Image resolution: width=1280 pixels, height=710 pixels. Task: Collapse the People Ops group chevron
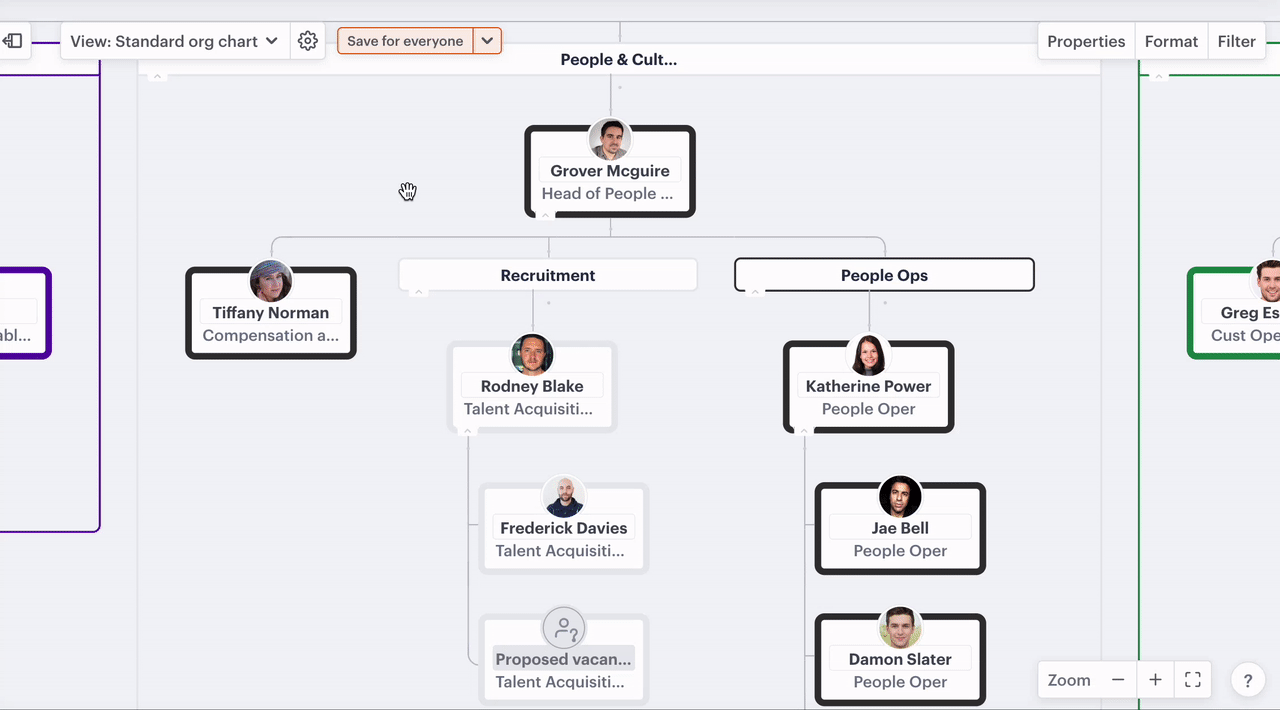point(756,292)
